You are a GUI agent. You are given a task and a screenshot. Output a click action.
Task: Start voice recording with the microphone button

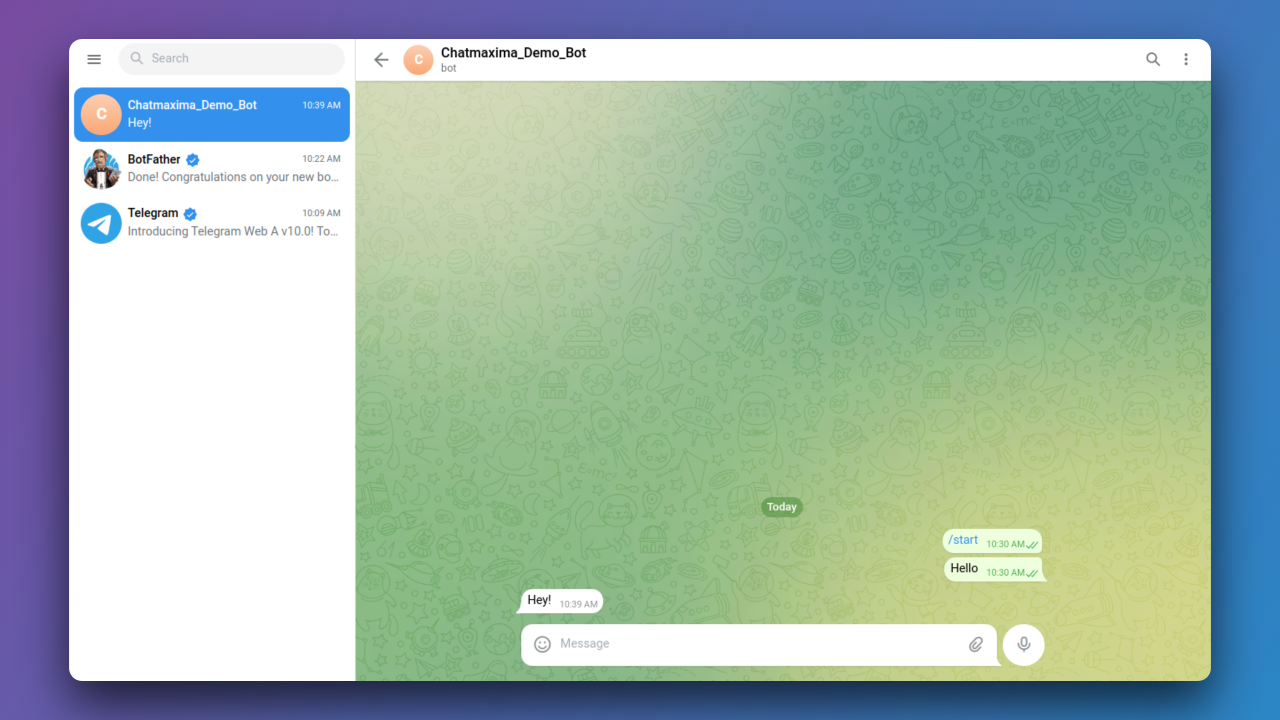click(x=1024, y=644)
